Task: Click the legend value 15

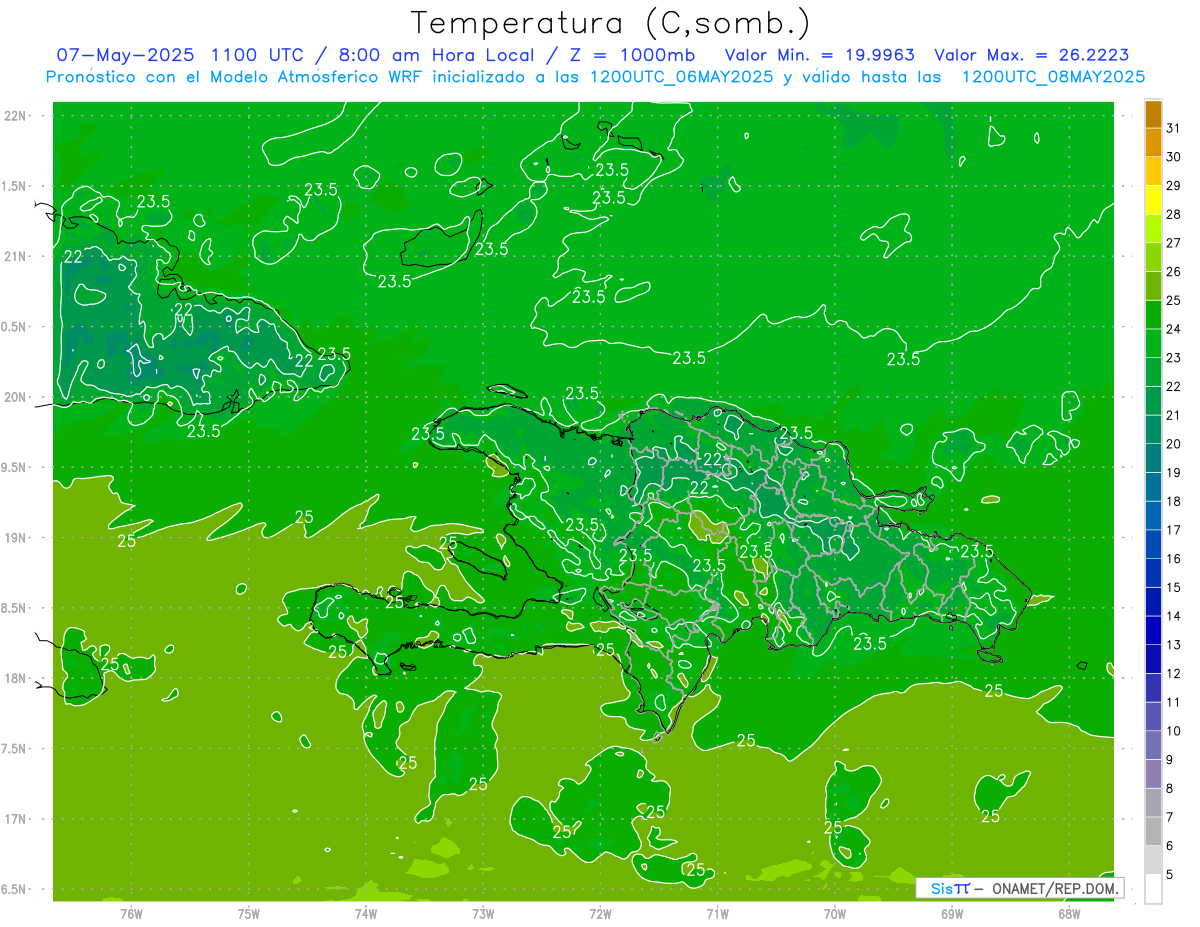Action: 1173,587
